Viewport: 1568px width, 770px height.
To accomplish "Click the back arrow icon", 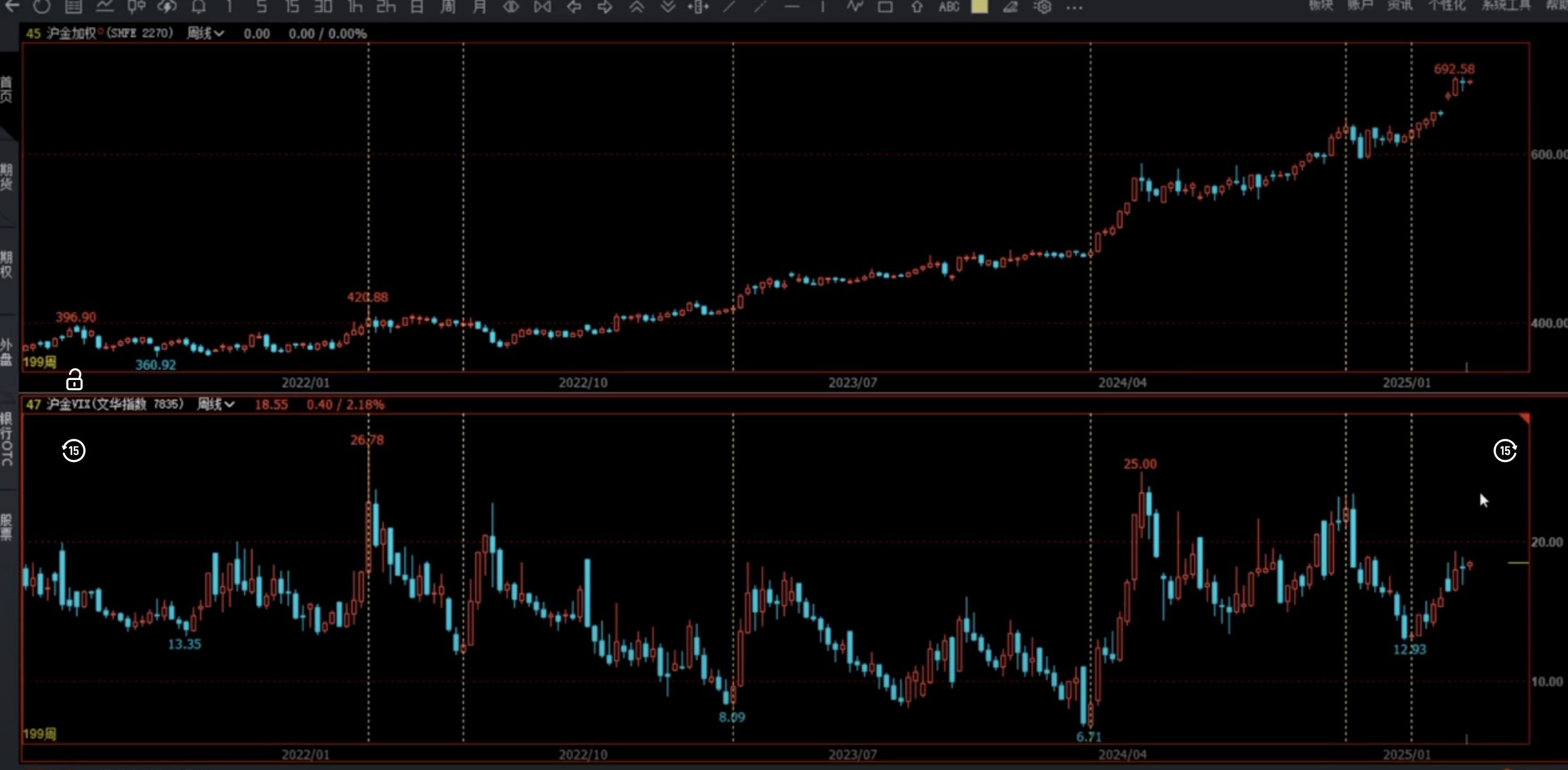I will (12, 6).
